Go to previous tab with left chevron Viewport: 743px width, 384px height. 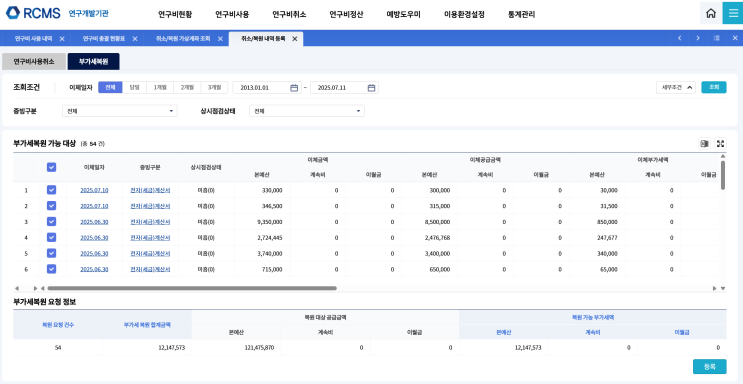click(680, 38)
